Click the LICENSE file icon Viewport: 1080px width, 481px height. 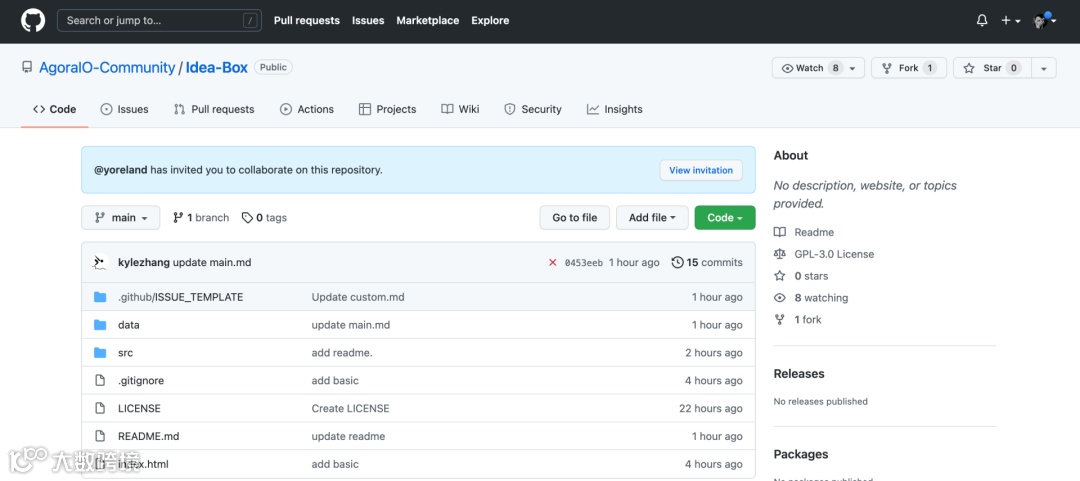100,408
